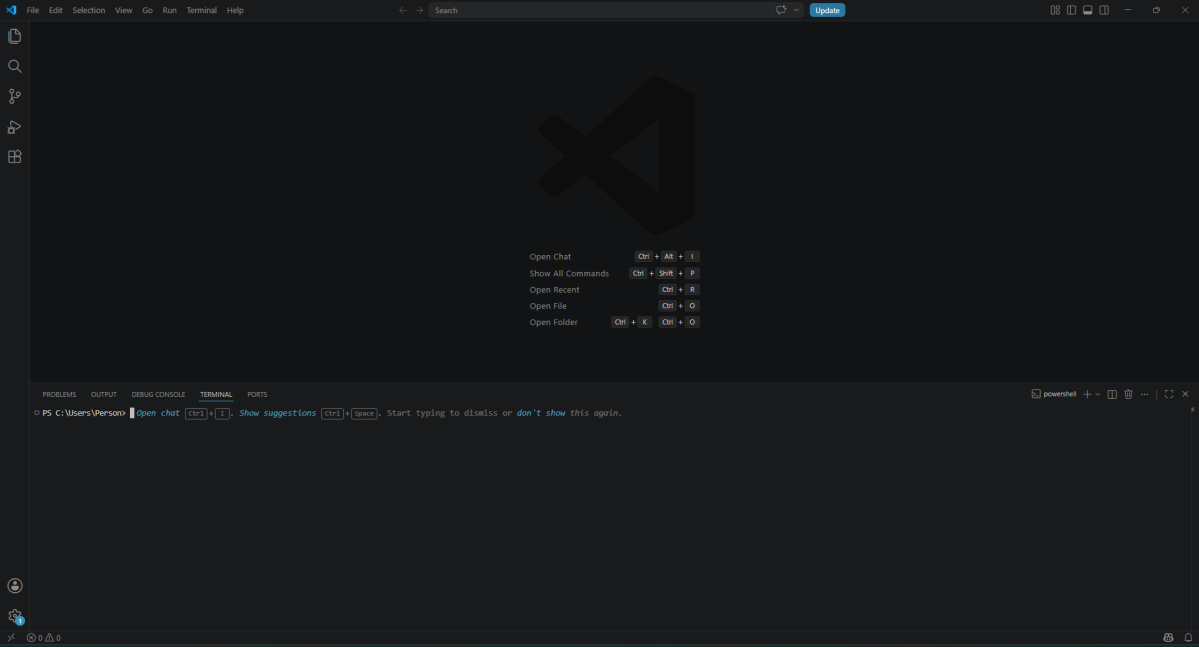Image resolution: width=1199 pixels, height=647 pixels.
Task: Toggle the primary side bar
Action: click(x=1071, y=10)
